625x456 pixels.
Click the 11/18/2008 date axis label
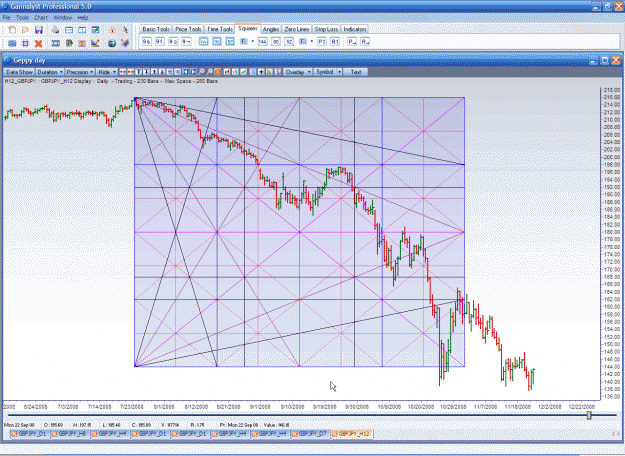[x=518, y=407]
